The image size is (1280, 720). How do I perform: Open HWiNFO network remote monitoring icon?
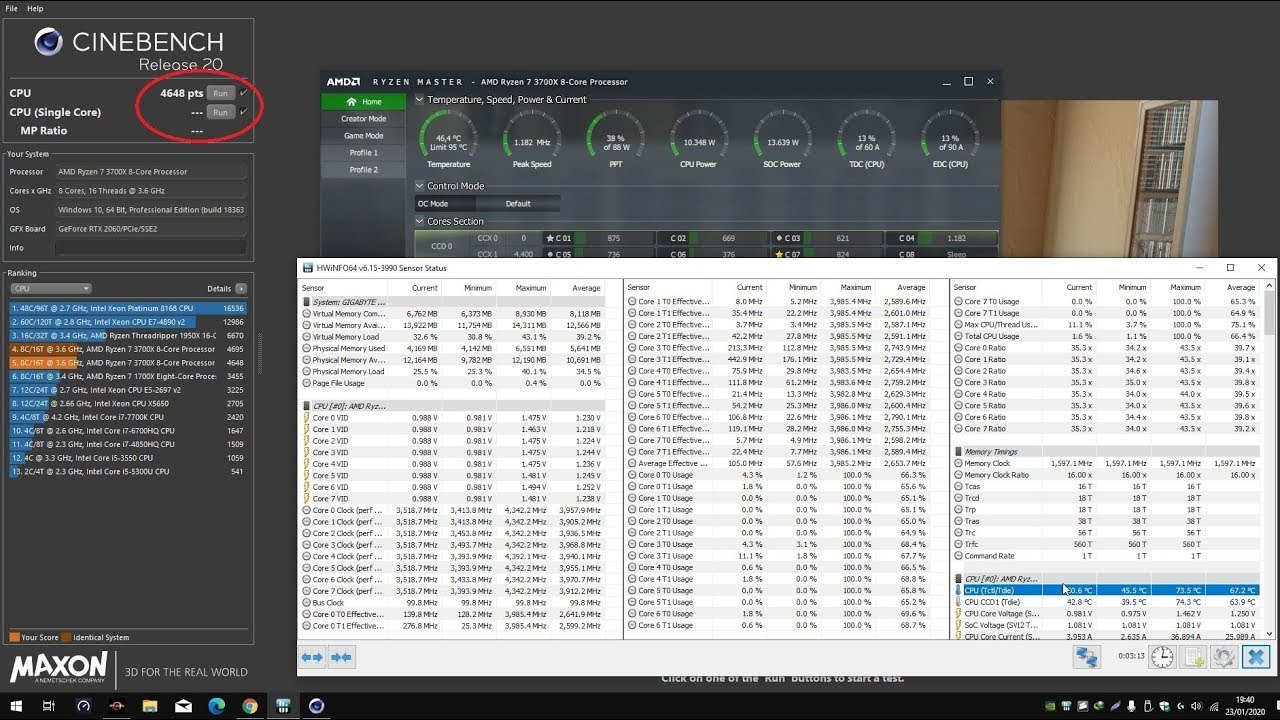(1087, 657)
